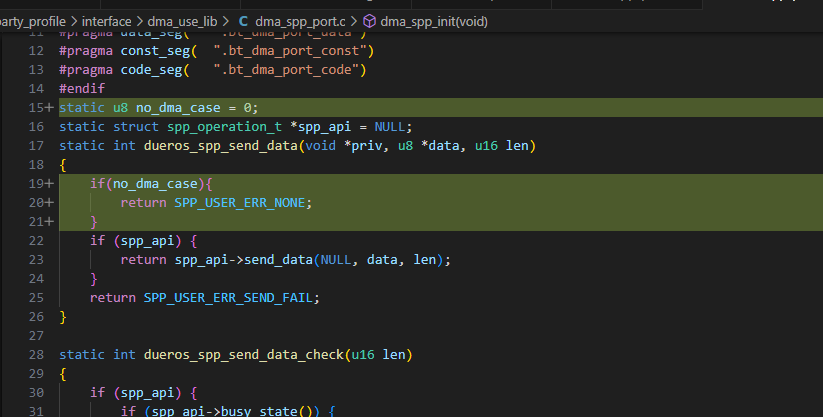Screen dimensions: 823x417
Task: Click #endif on line 14
Action: tap(82, 89)
